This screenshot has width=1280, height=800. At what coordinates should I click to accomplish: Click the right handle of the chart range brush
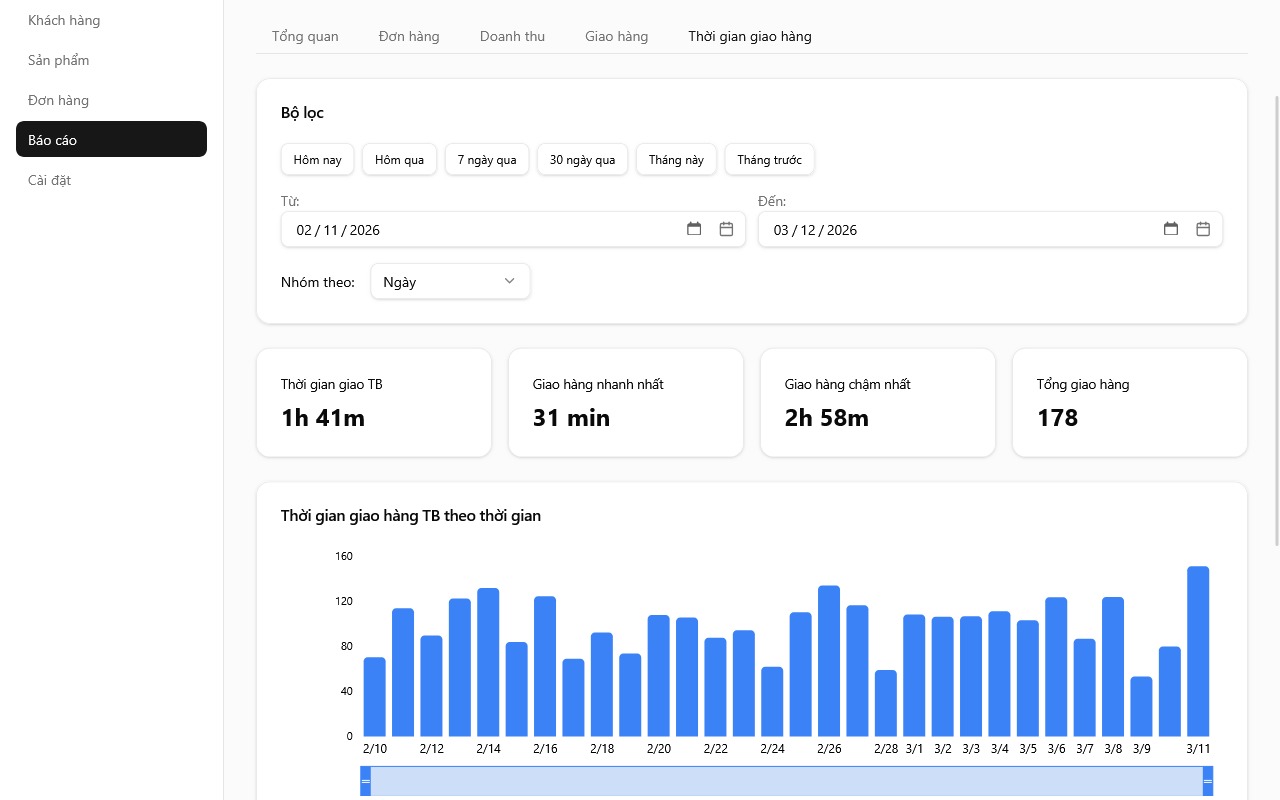[x=1207, y=781]
